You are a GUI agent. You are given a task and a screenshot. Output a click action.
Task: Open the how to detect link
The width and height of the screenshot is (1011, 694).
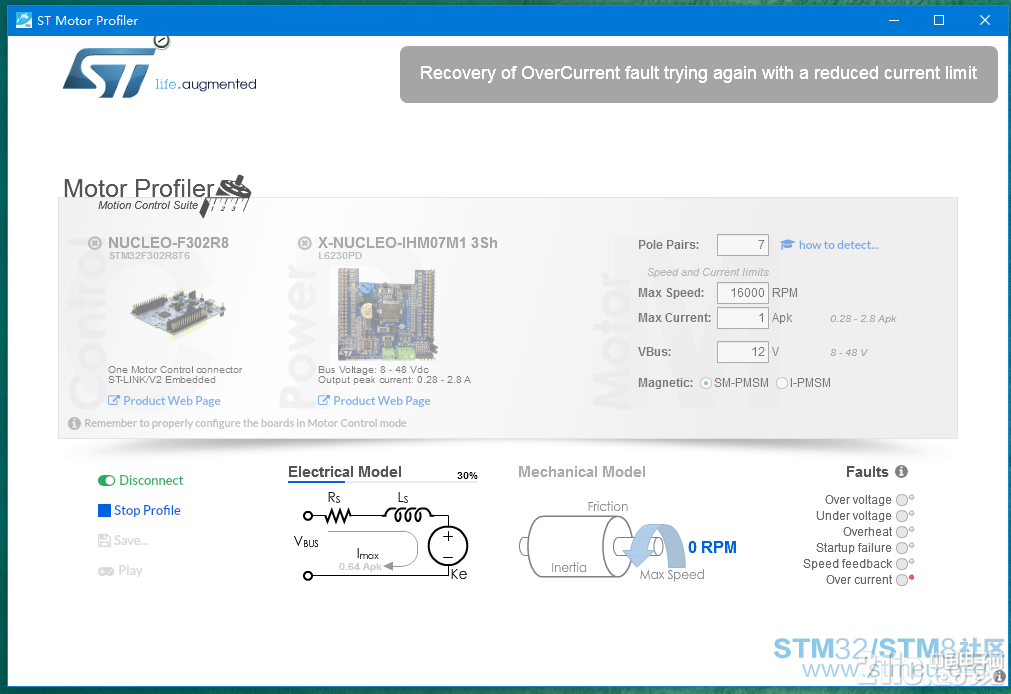click(838, 244)
